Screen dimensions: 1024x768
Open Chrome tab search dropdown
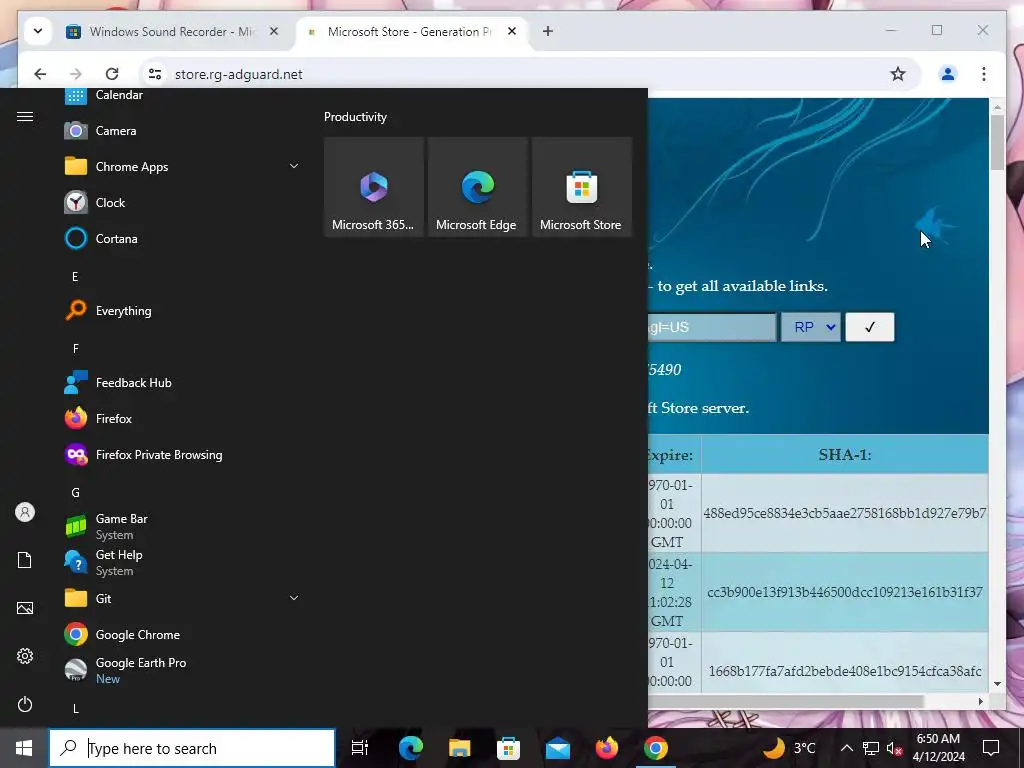(x=38, y=31)
